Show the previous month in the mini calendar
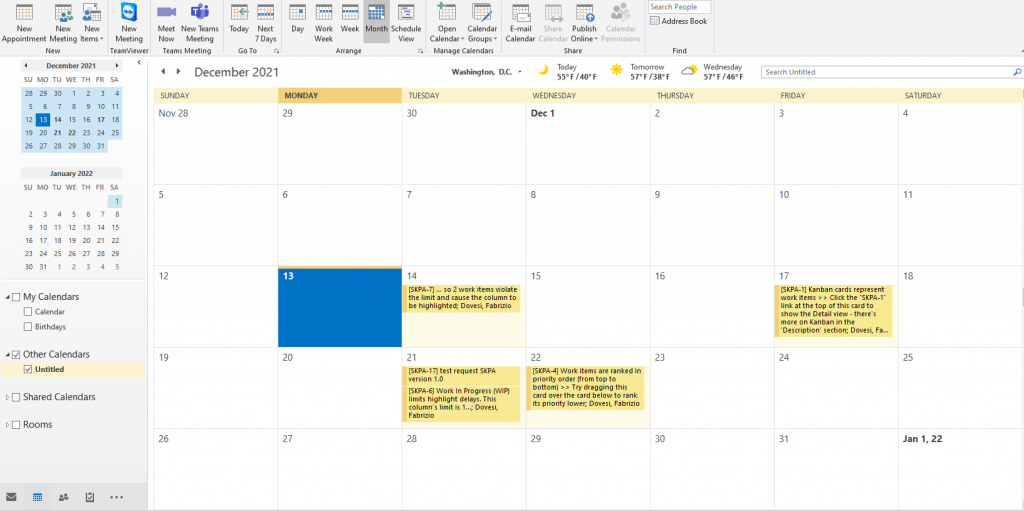This screenshot has width=1024, height=511. click(x=25, y=65)
